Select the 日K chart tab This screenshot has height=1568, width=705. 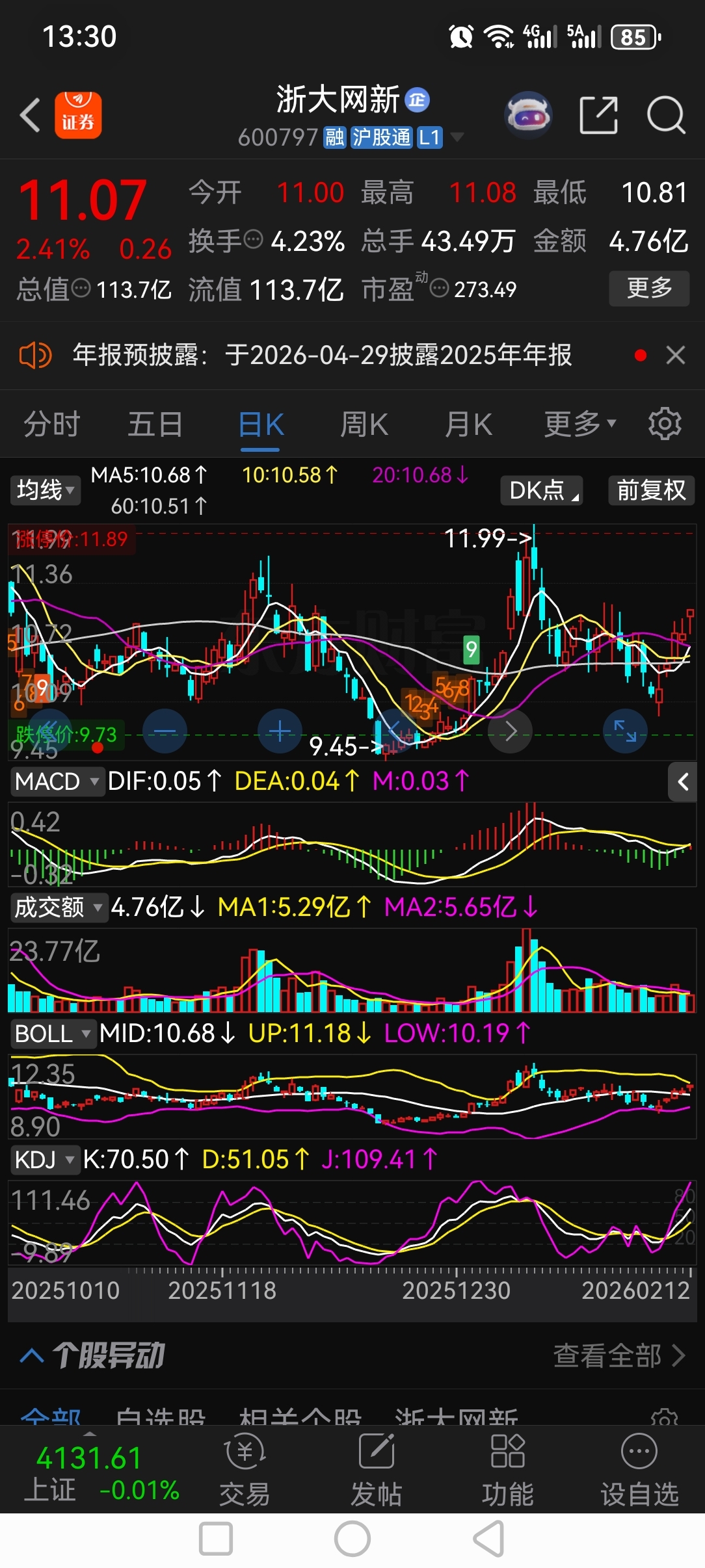pyautogui.click(x=261, y=425)
